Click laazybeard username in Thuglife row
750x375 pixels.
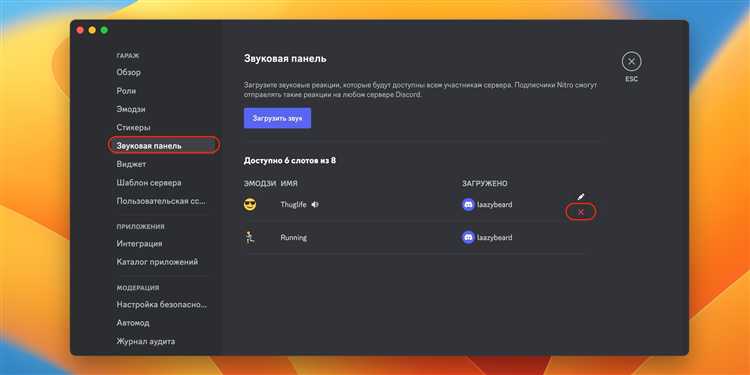click(x=495, y=205)
